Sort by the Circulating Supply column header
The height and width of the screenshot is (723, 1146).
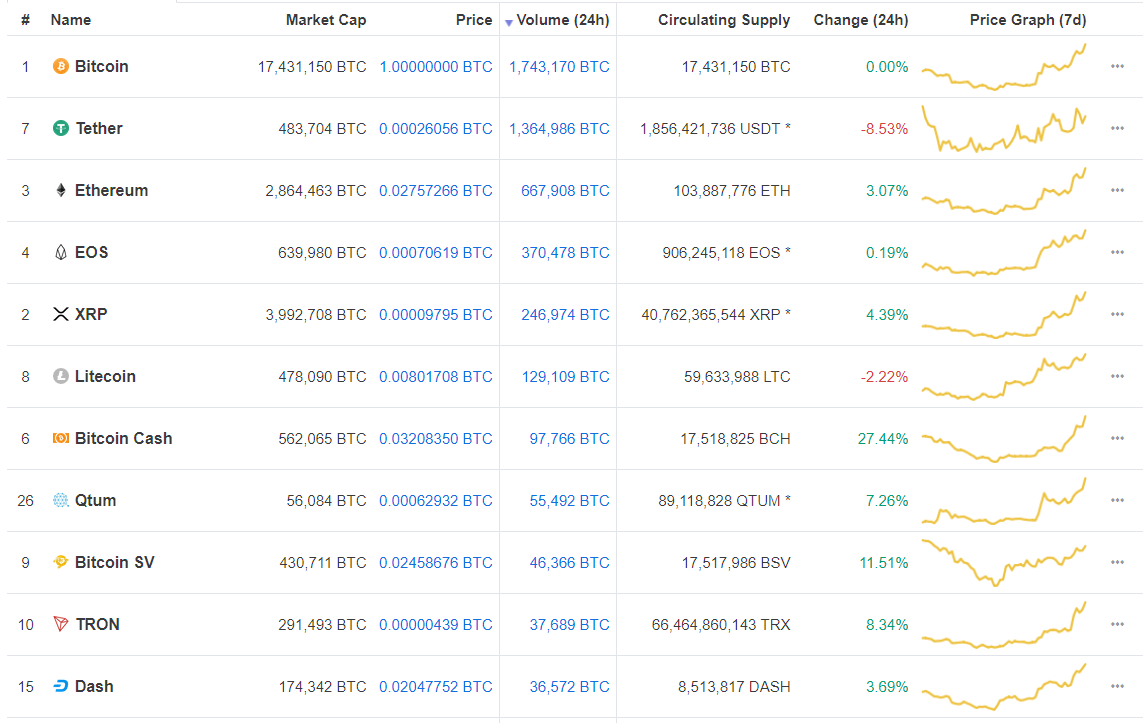723,20
